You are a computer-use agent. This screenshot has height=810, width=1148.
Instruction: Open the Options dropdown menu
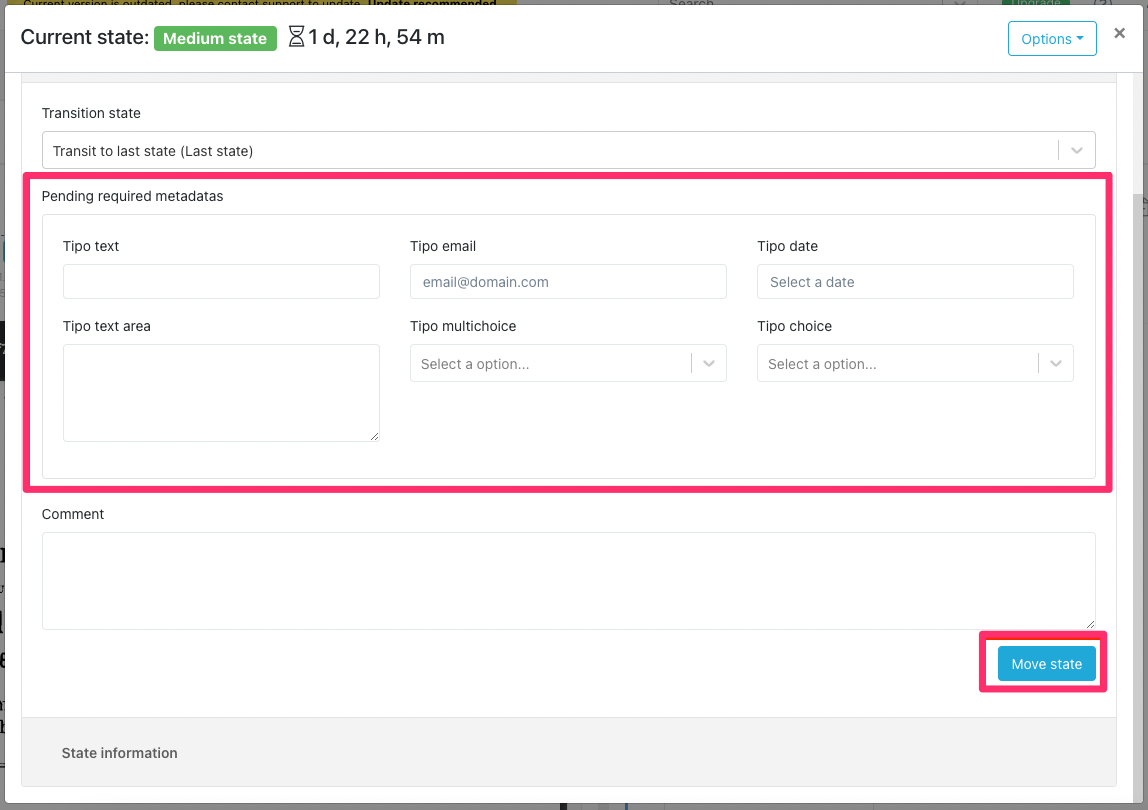[1052, 39]
